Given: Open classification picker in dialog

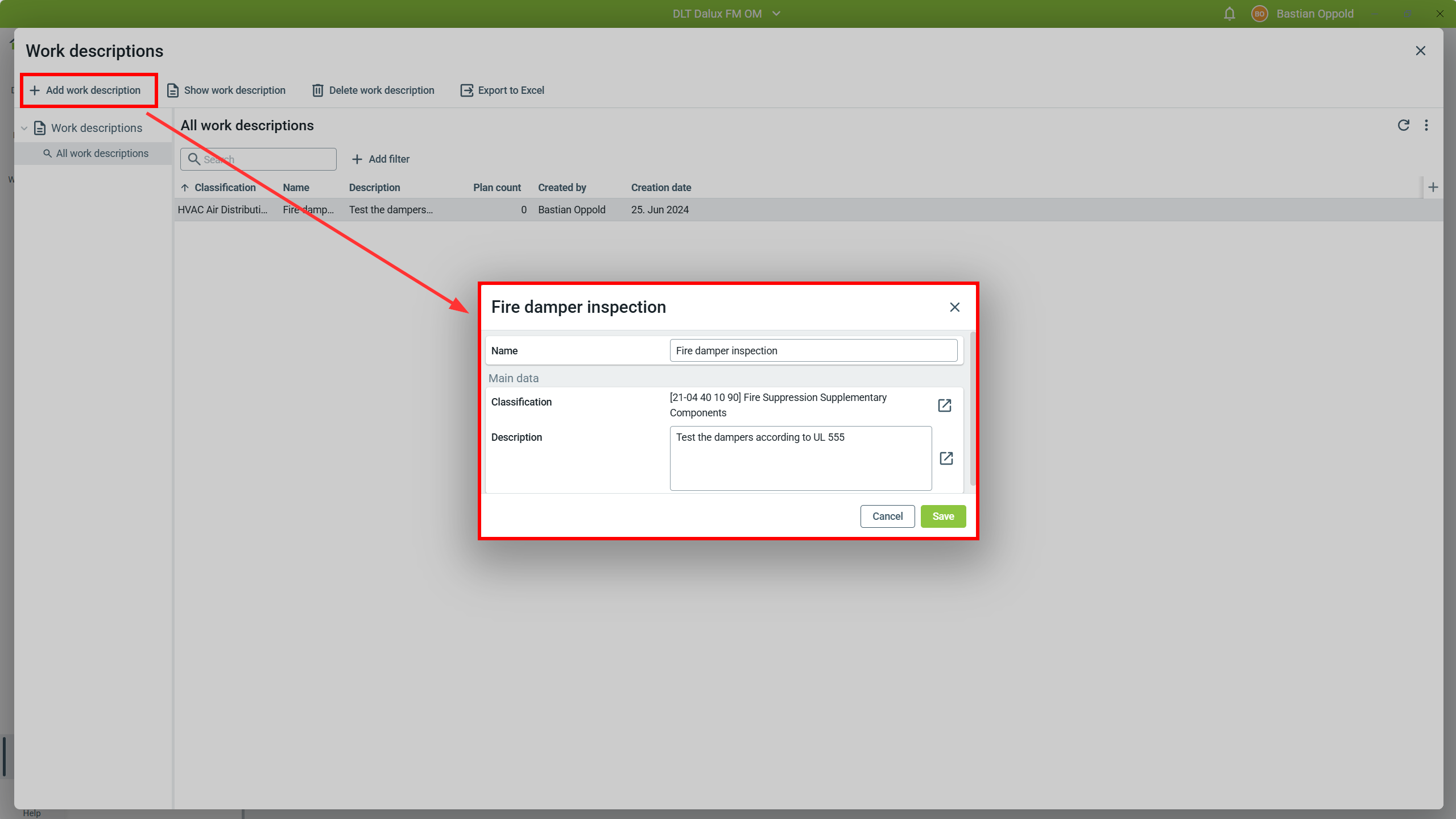Looking at the screenshot, I should (944, 406).
